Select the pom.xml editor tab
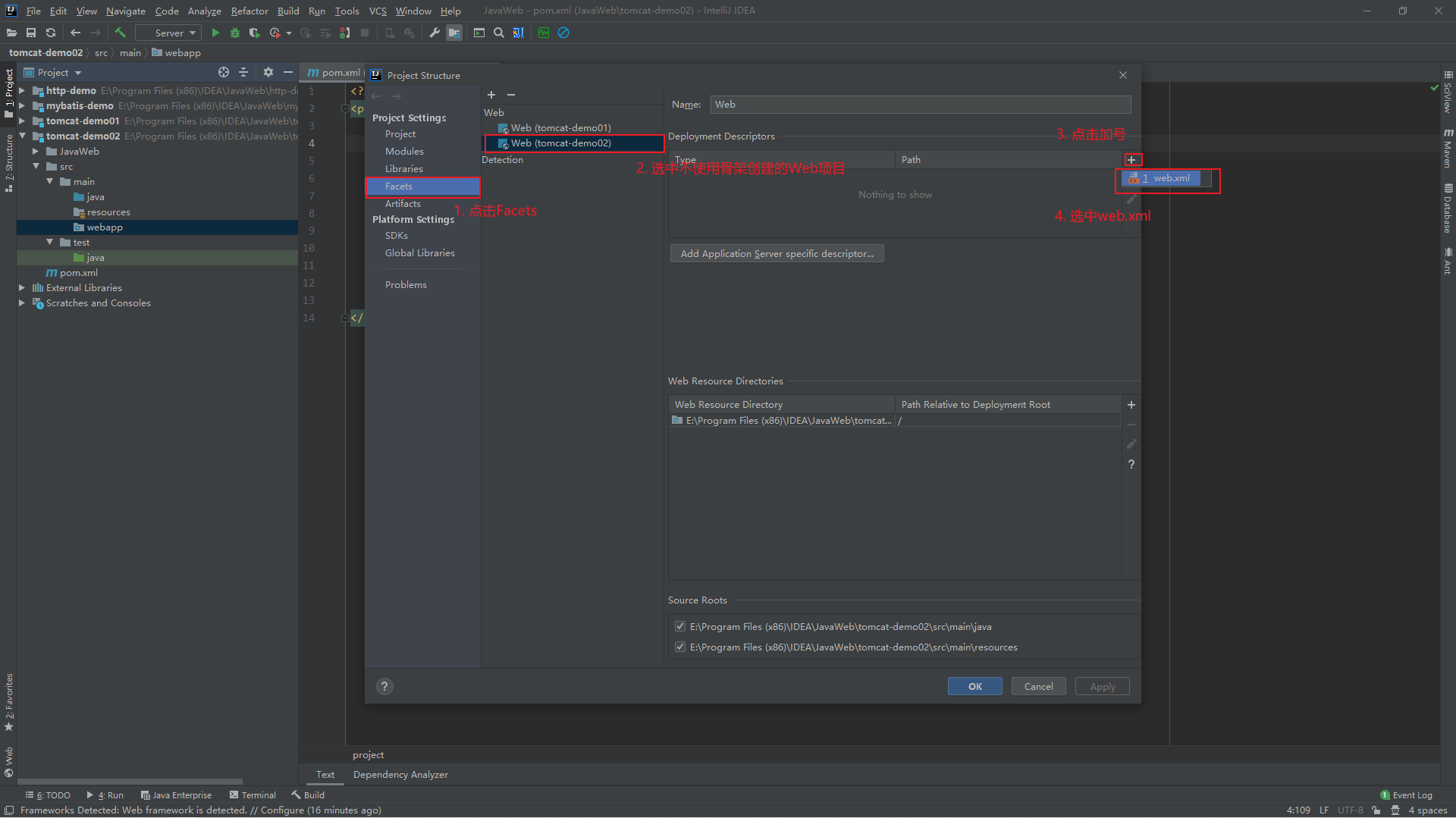 (335, 73)
